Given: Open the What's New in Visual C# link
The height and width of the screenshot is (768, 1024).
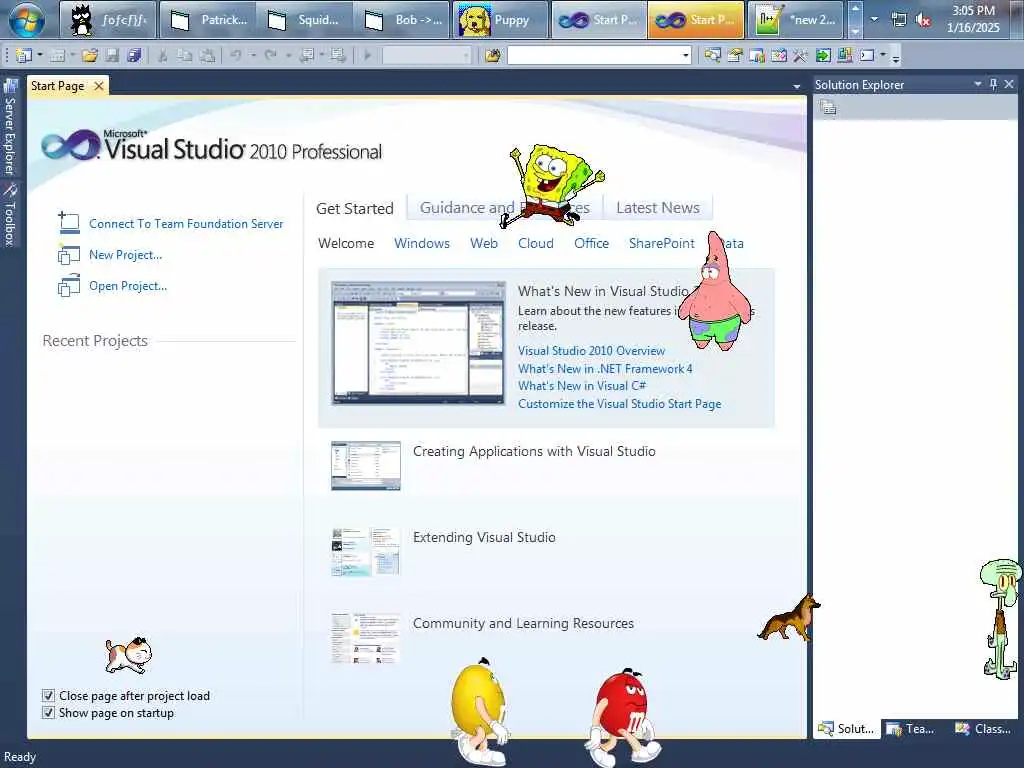Looking at the screenshot, I should pyautogui.click(x=582, y=385).
